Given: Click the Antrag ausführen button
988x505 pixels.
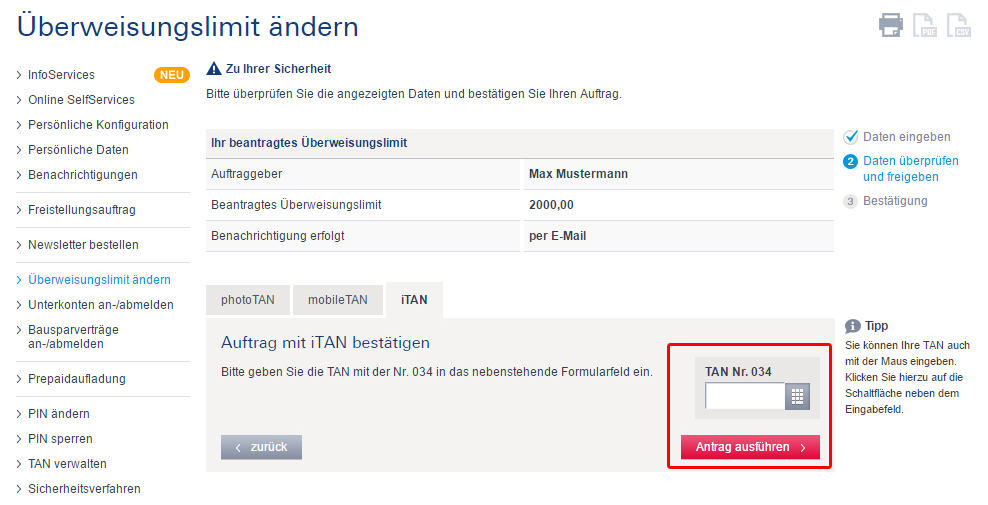Looking at the screenshot, I should click(x=750, y=447).
